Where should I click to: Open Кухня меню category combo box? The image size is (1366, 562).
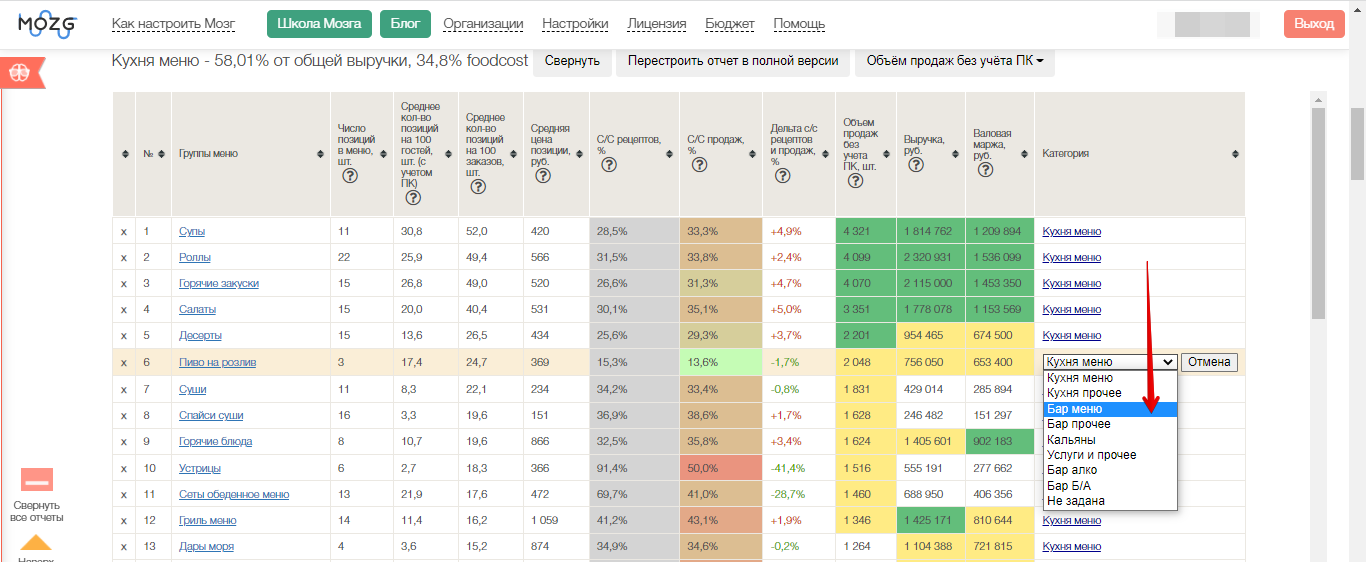(1110, 362)
